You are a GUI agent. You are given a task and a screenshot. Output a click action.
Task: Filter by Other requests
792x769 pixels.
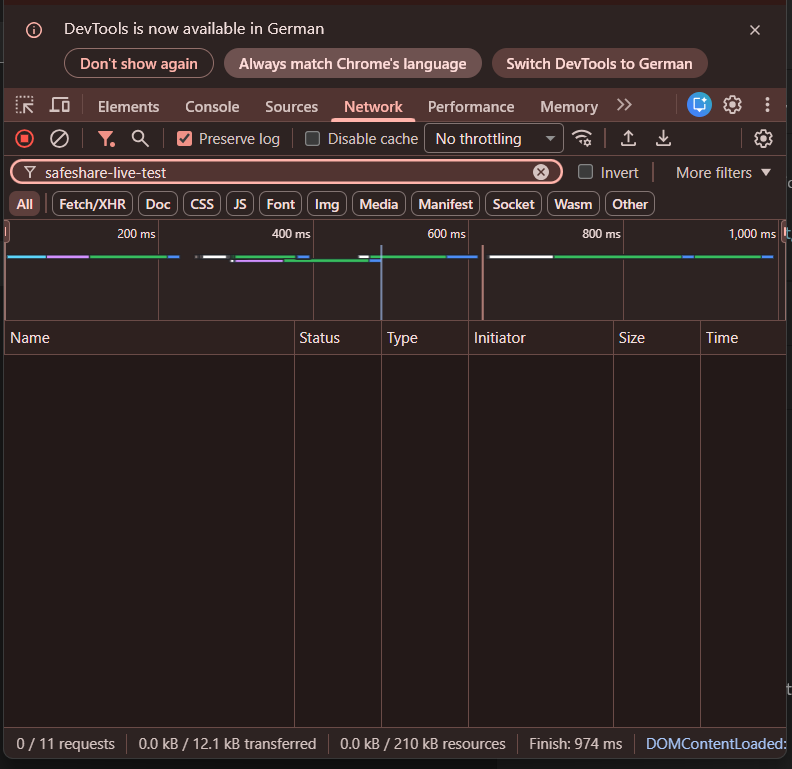630,204
